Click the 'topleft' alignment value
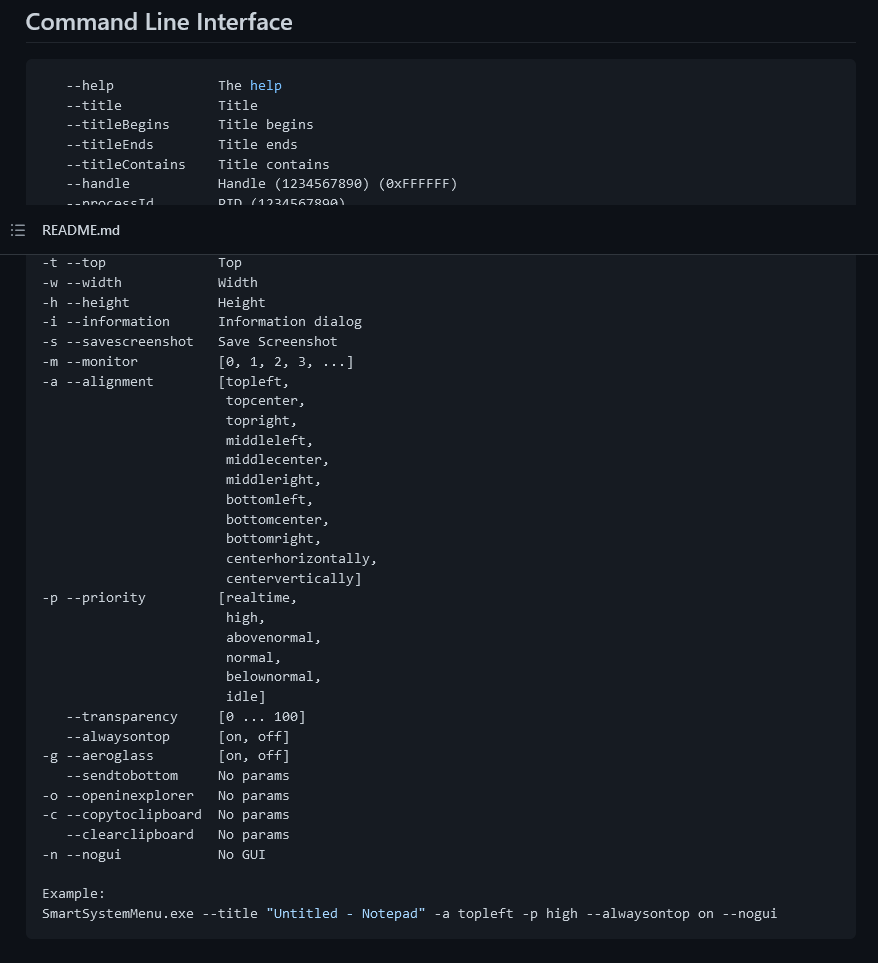This screenshot has width=878, height=963. [256, 381]
